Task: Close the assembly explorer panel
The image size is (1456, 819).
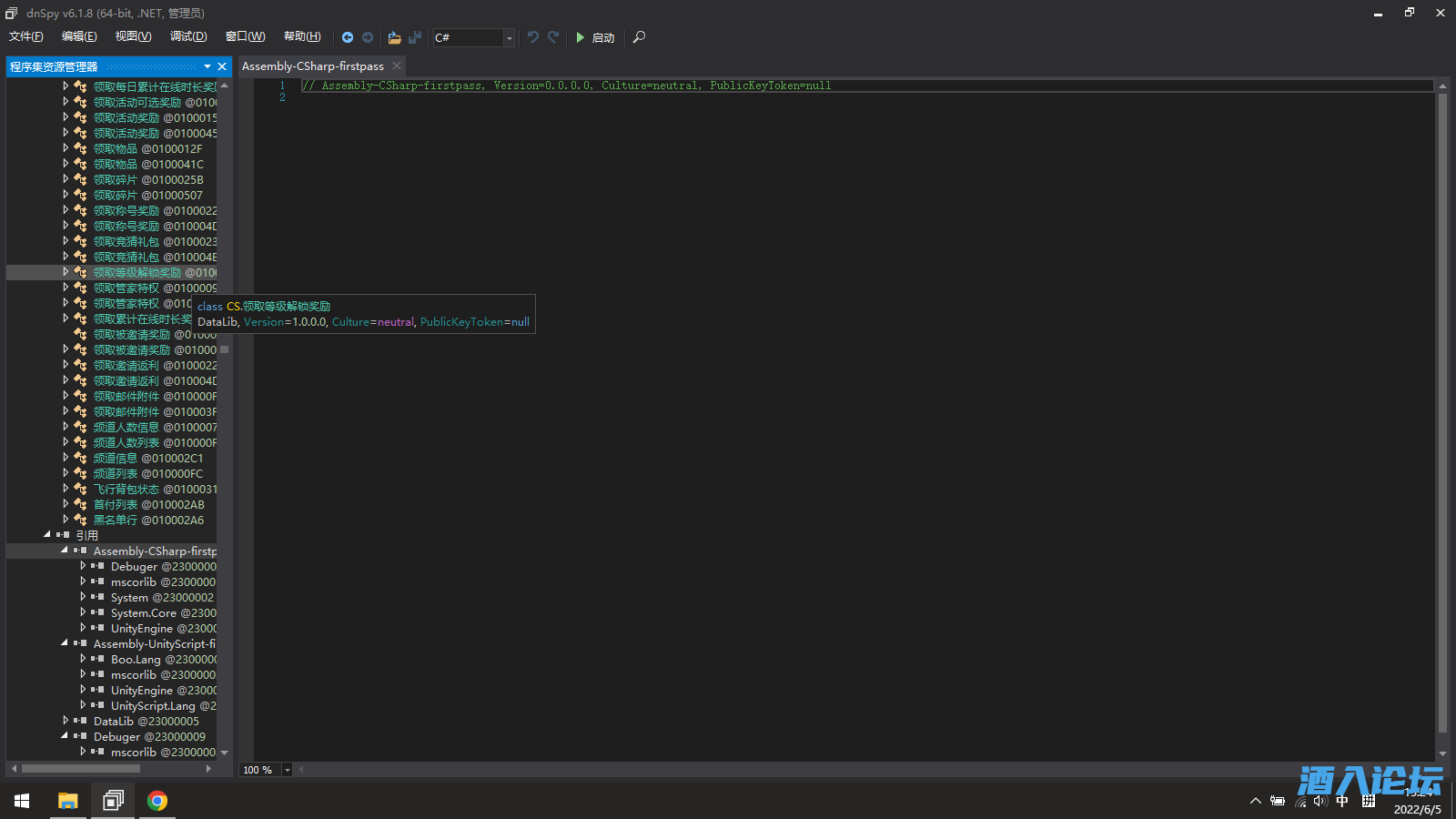Action: 222,66
